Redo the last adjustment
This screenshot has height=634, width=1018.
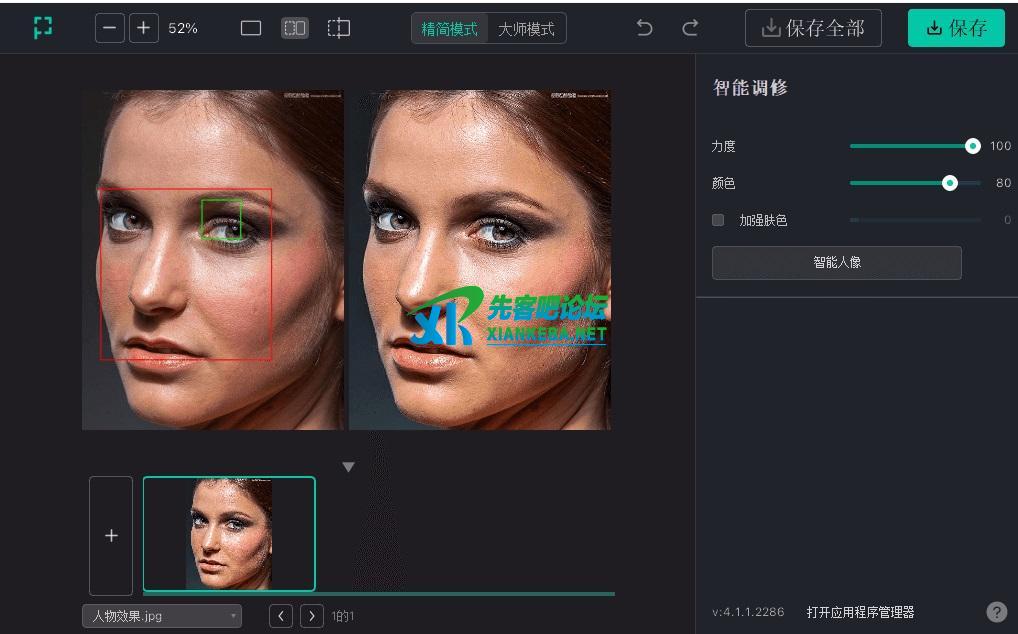click(690, 28)
